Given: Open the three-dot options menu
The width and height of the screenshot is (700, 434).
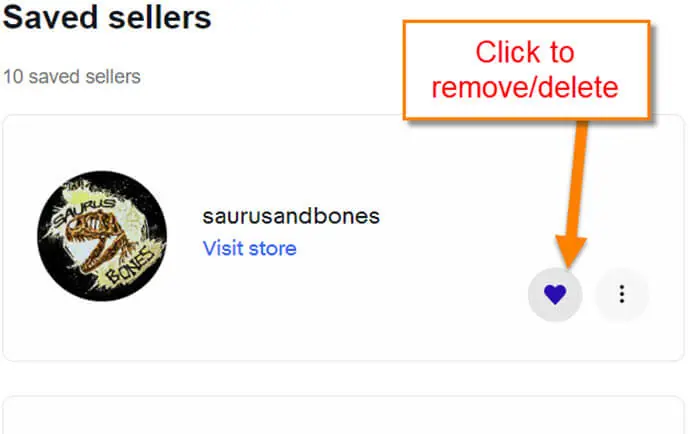Looking at the screenshot, I should click(x=621, y=295).
